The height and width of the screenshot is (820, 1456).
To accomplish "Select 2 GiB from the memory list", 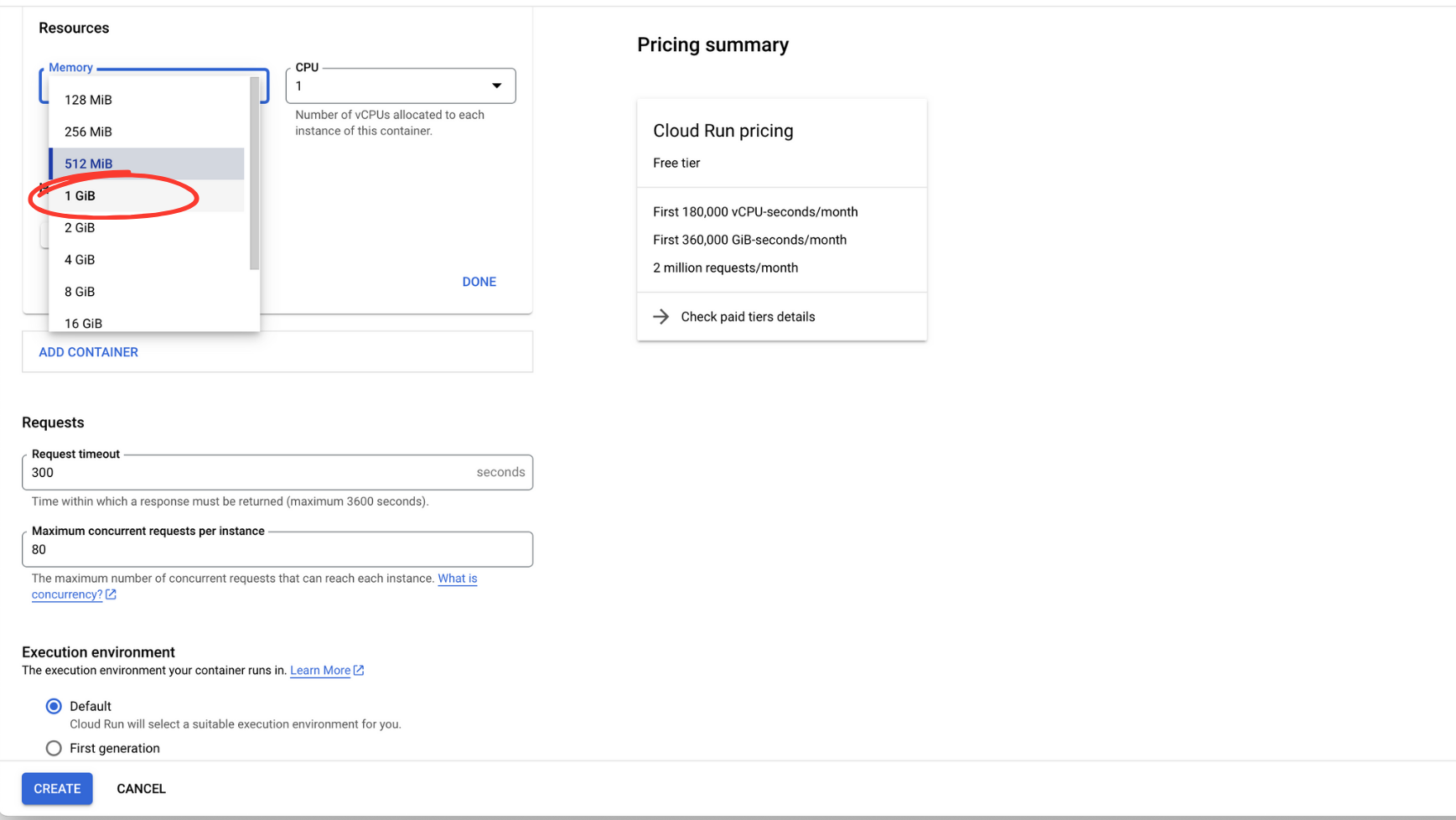I will pyautogui.click(x=80, y=227).
